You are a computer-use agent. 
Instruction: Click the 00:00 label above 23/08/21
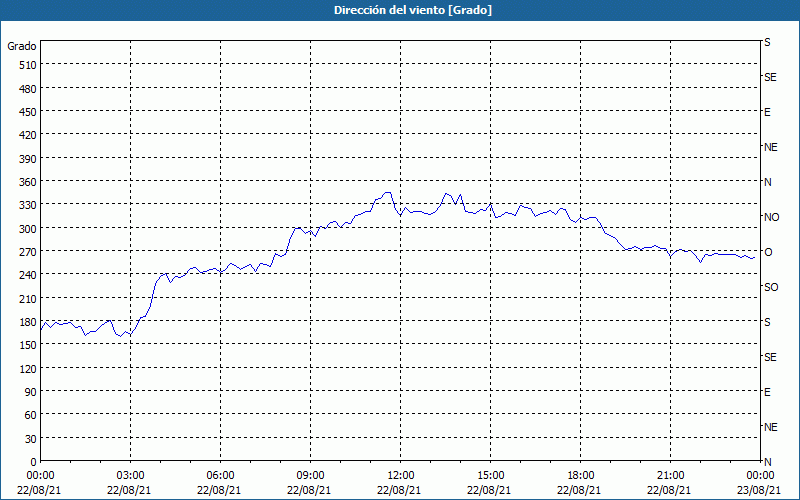tap(760, 476)
